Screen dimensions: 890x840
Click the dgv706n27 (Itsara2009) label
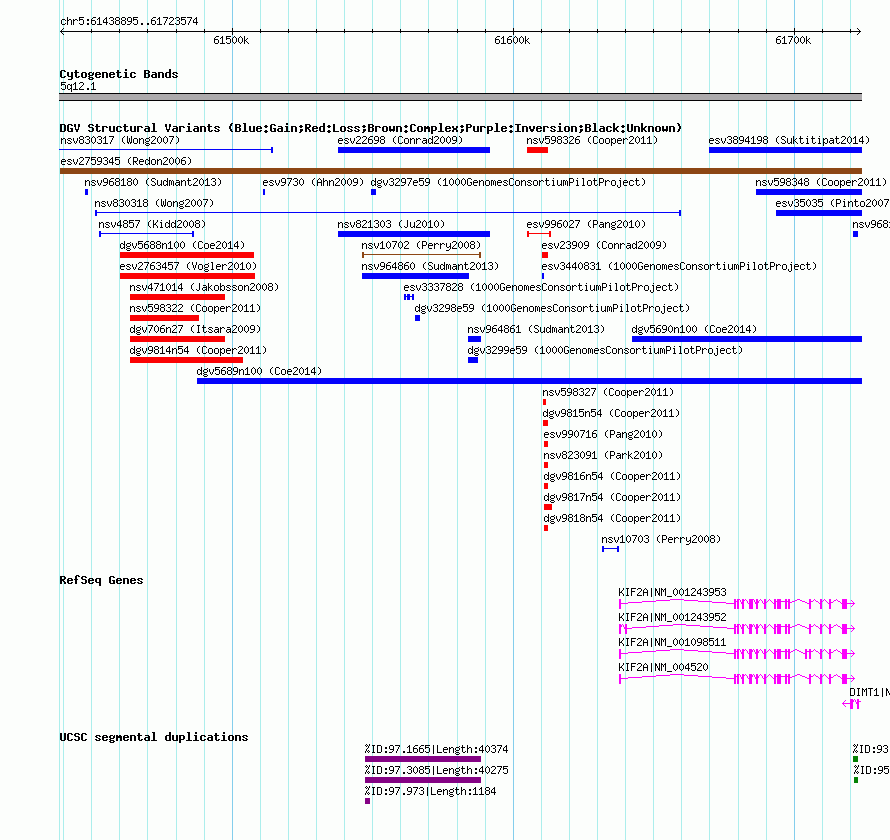click(195, 329)
